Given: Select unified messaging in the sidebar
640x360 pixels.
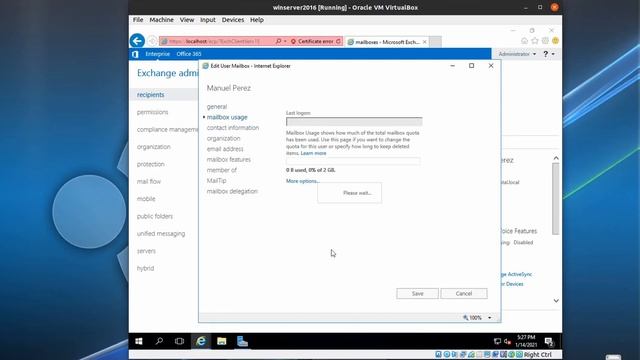Looking at the screenshot, I should click(161, 233).
